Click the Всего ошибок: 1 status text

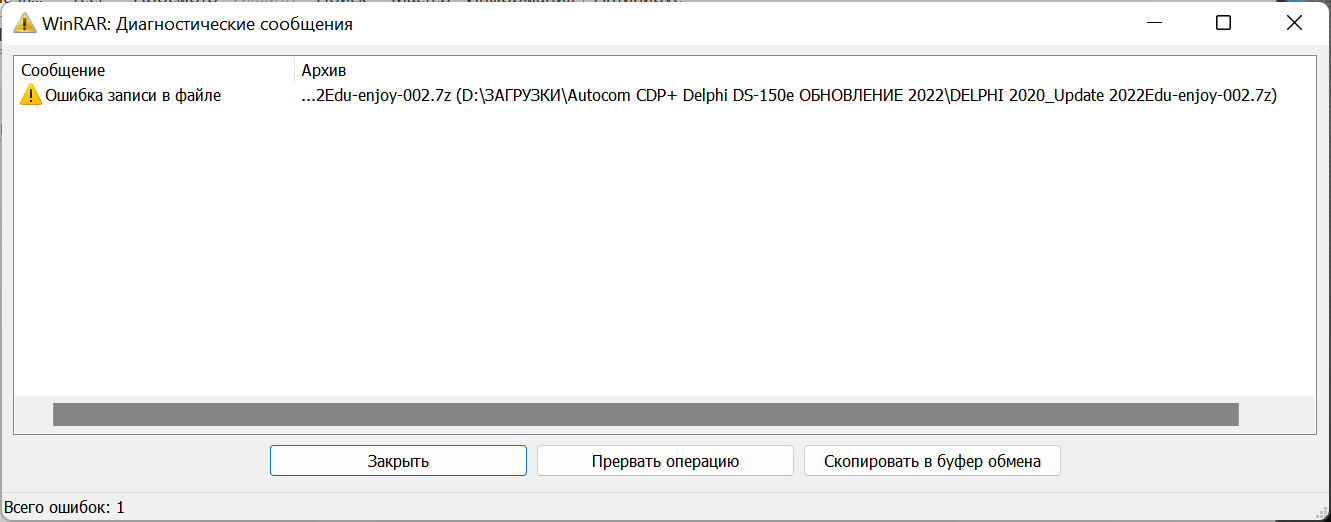pos(64,507)
